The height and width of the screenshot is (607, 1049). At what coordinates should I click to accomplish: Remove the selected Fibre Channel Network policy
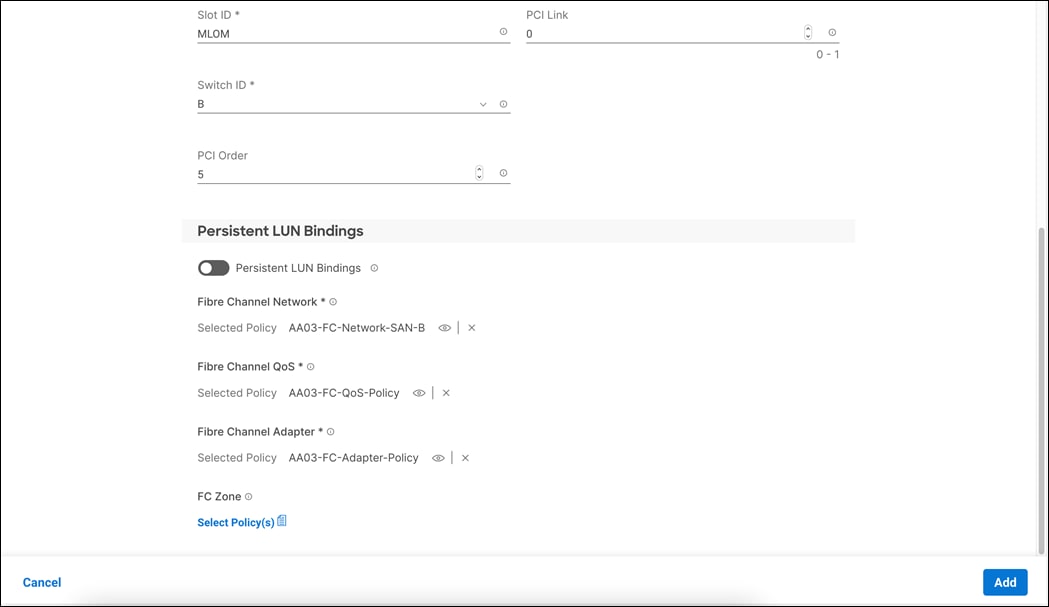click(x=471, y=327)
